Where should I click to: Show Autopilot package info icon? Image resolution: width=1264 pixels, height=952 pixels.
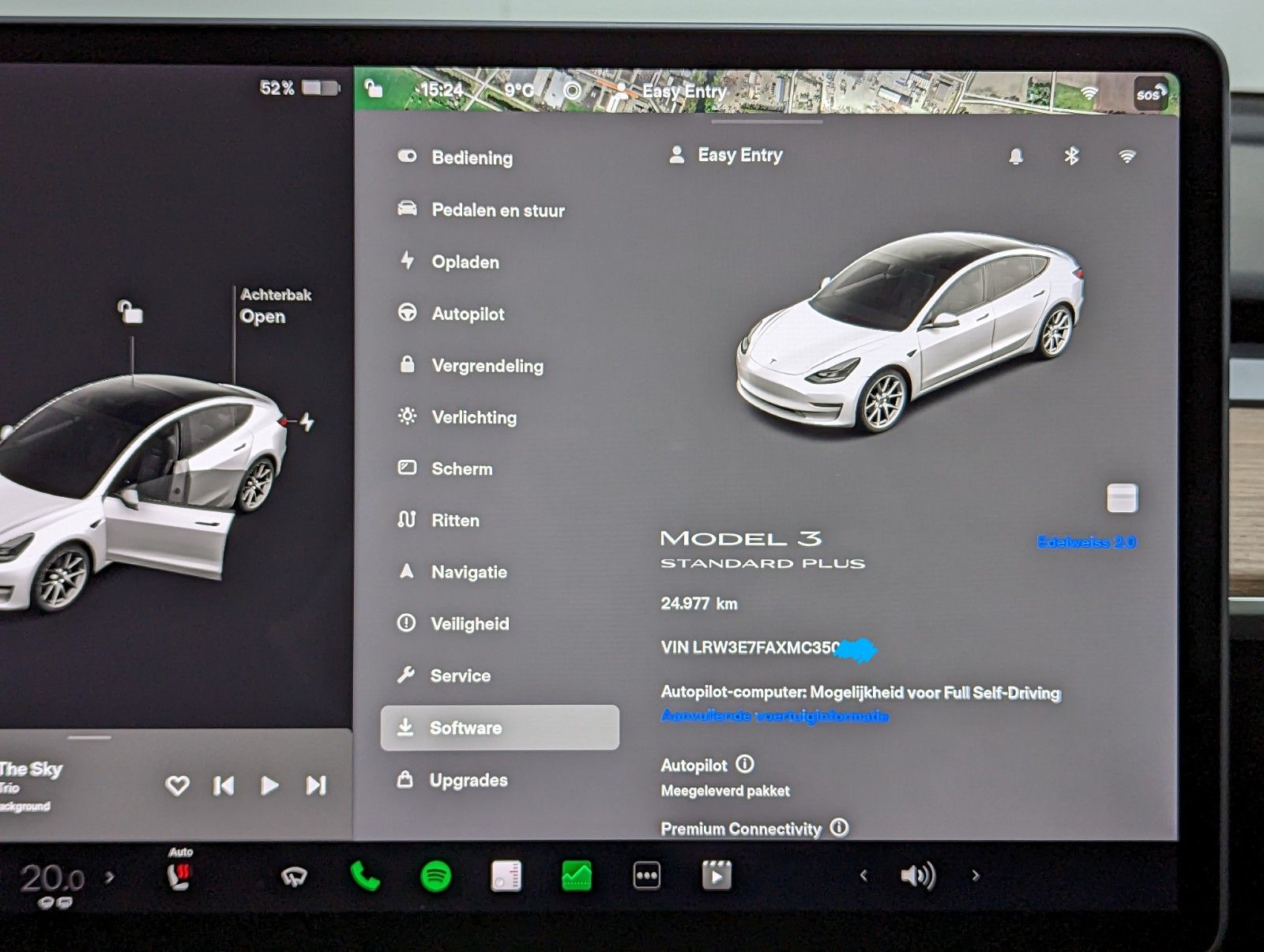[745, 764]
